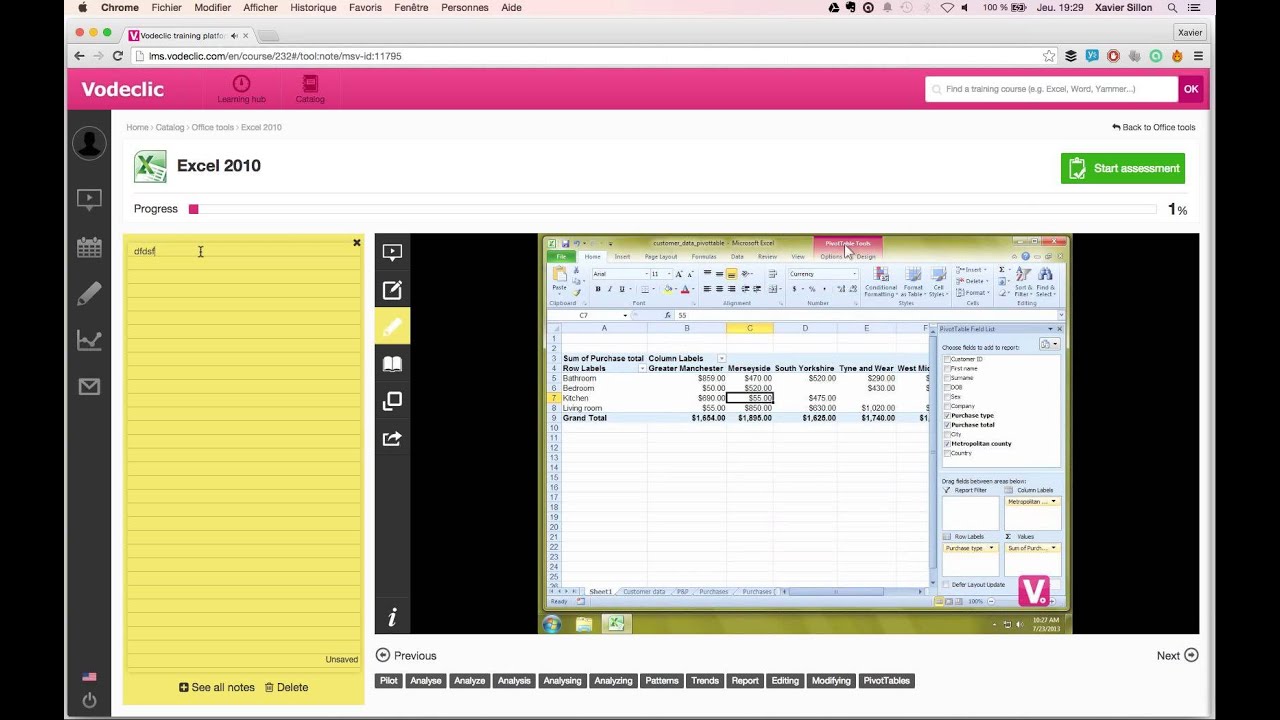Viewport: 1280px width, 720px height.
Task: Untick the Metropolitan county field checkbox
Action: [947, 444]
